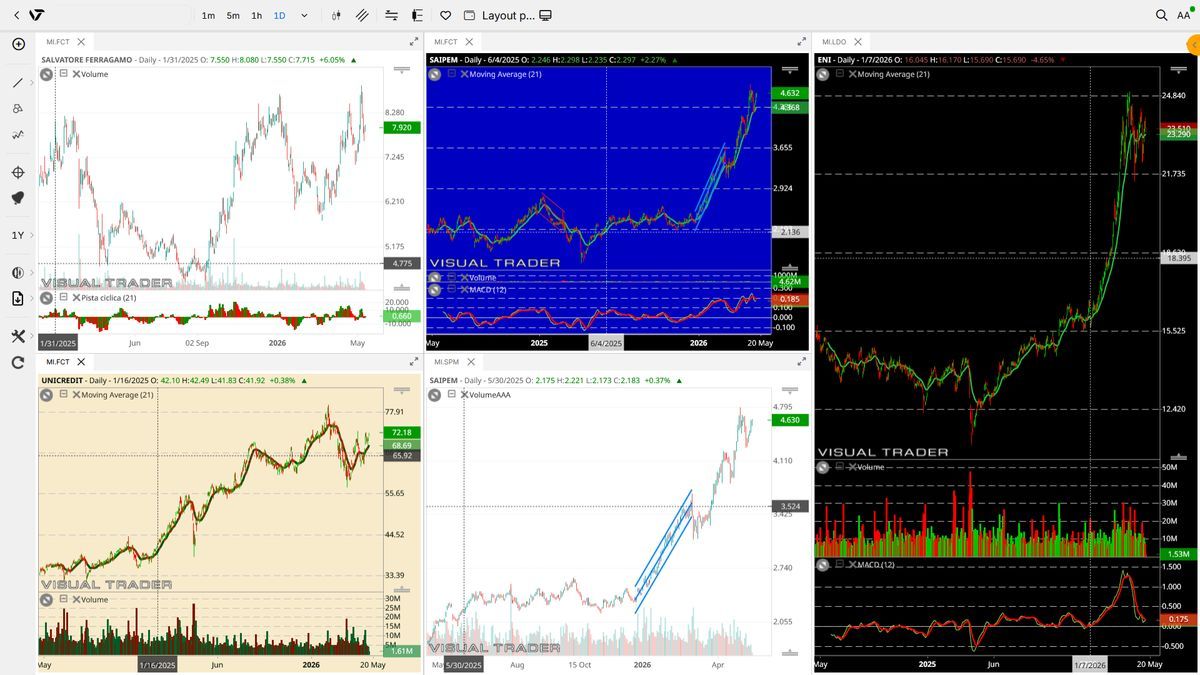Click the scale handle atop Unicredit price axis
1200x675 pixels.
coord(402,389)
